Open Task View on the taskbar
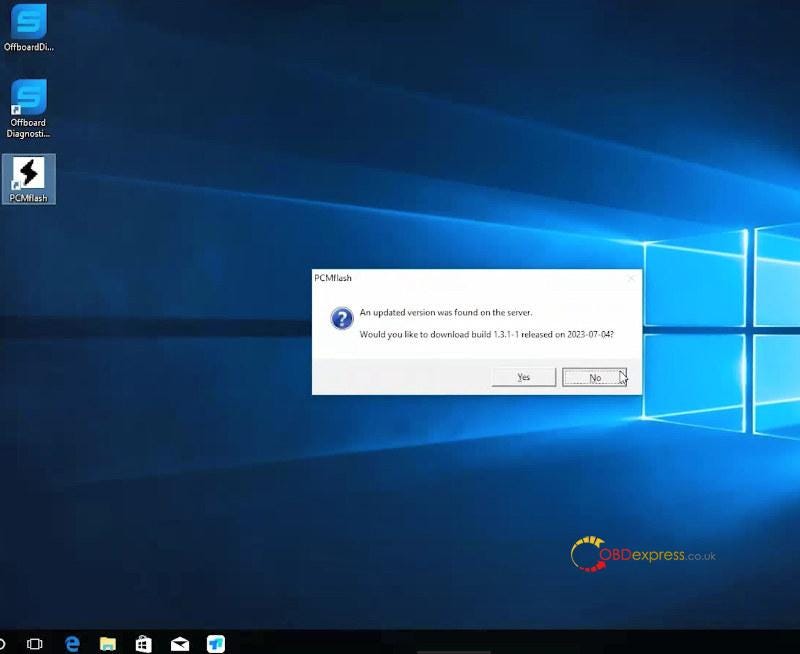The image size is (800, 654). pyautogui.click(x=34, y=644)
